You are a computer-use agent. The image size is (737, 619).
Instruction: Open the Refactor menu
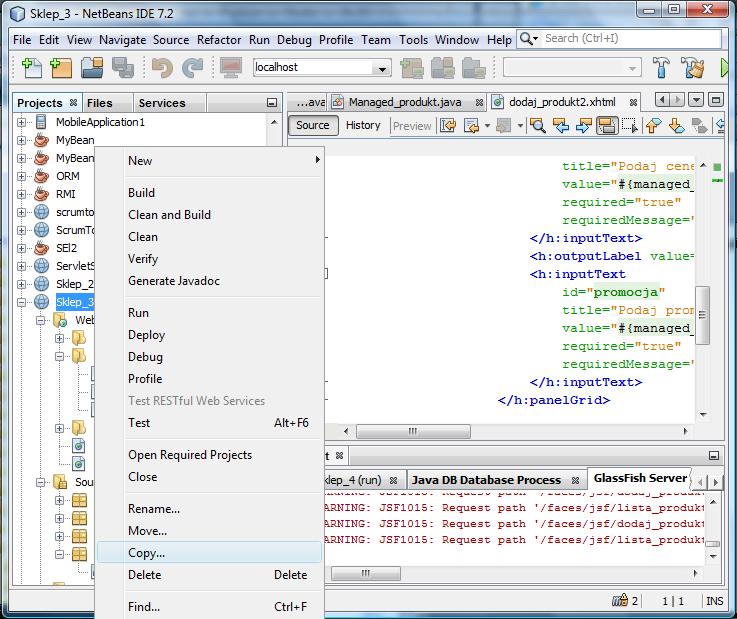coord(219,40)
